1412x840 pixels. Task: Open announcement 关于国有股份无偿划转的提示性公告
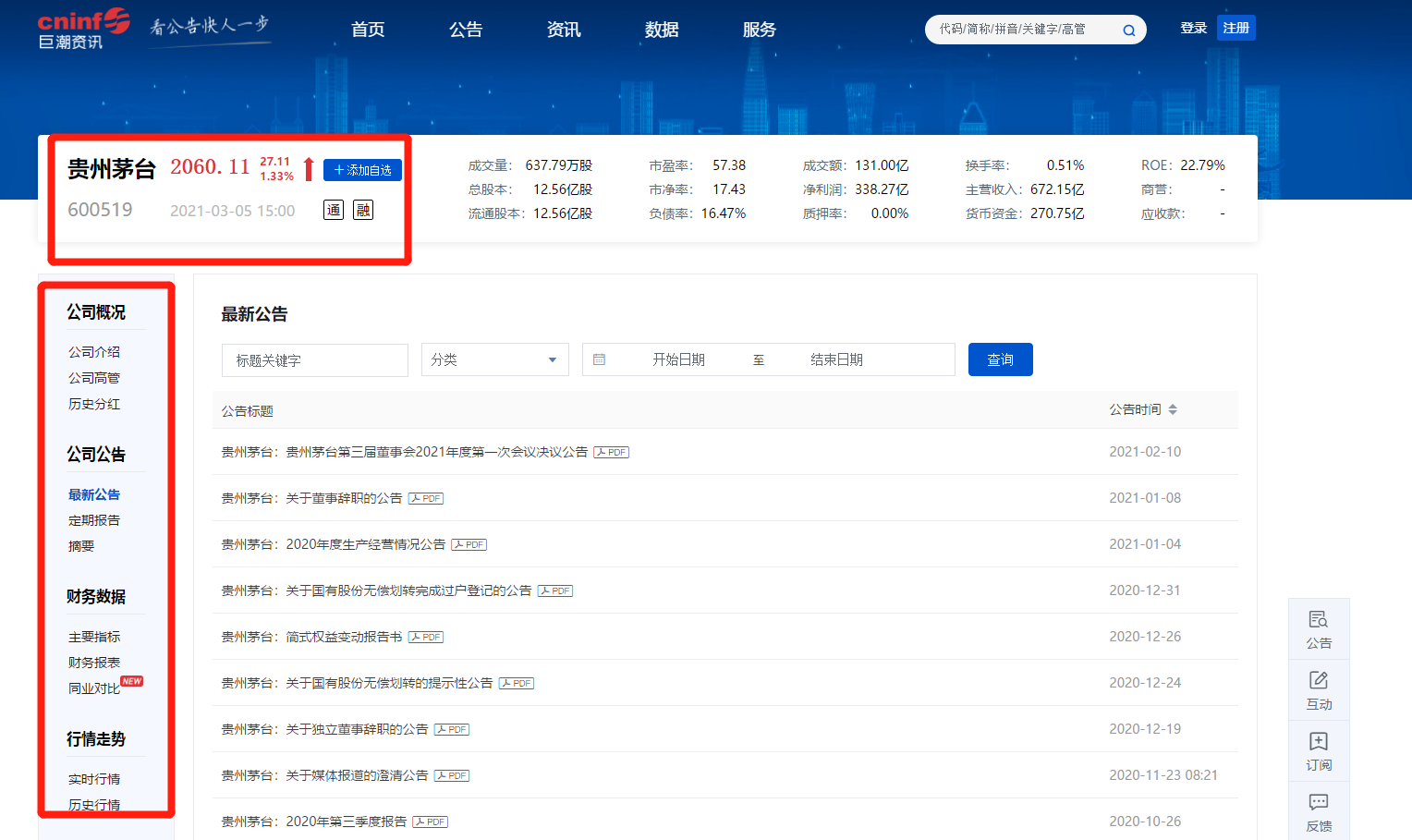(x=358, y=683)
